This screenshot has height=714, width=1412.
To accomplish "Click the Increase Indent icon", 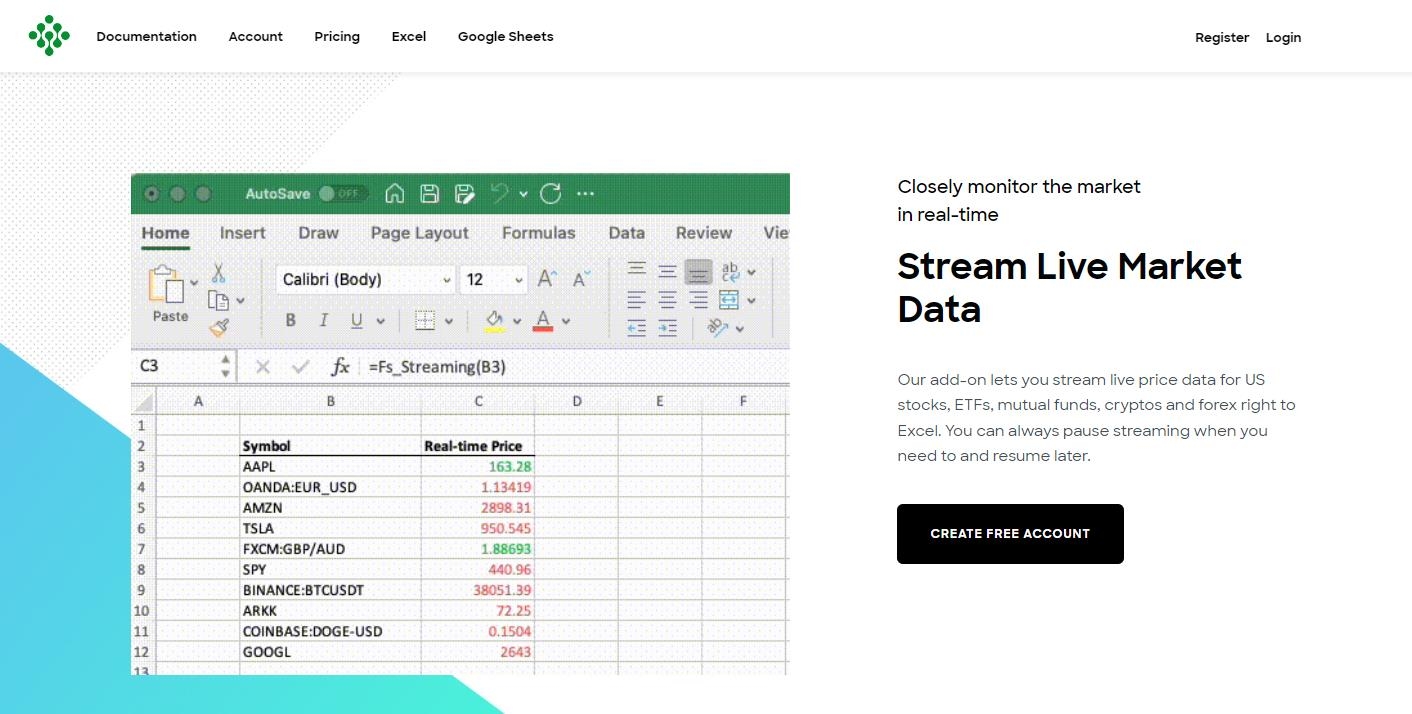I will click(667, 327).
